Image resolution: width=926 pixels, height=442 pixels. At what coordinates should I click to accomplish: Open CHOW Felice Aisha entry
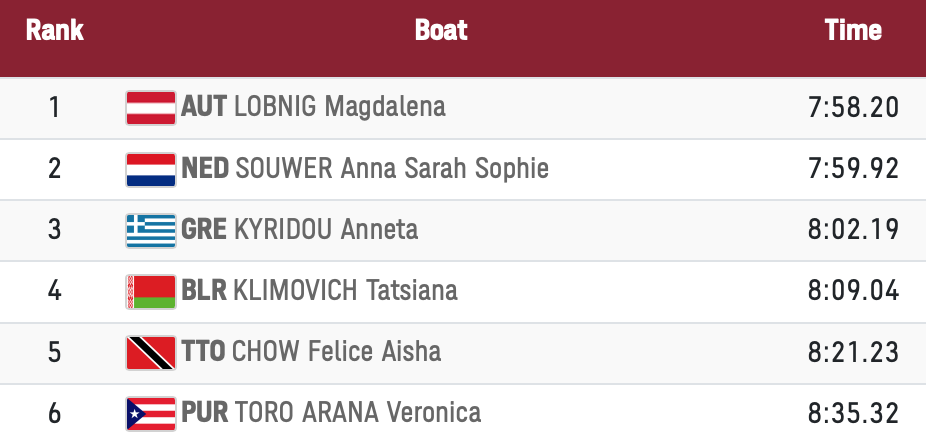click(x=336, y=352)
